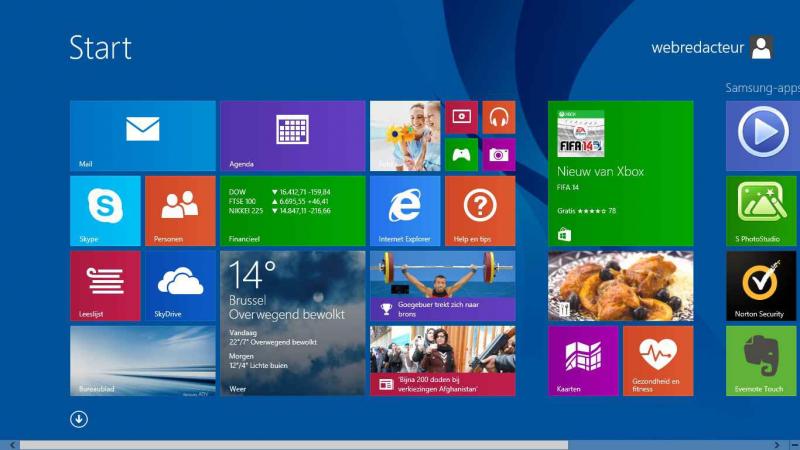The height and width of the screenshot is (450, 800).
Task: Open the Bureaublad (Desktop) tile
Action: [x=142, y=360]
